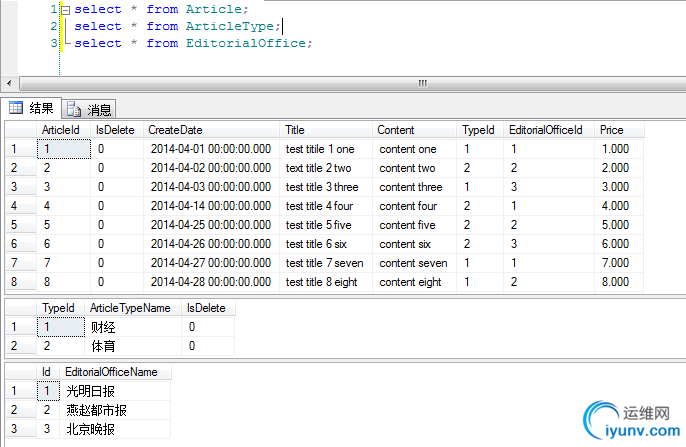
Task: Select cell 'content five'
Action: [414, 225]
